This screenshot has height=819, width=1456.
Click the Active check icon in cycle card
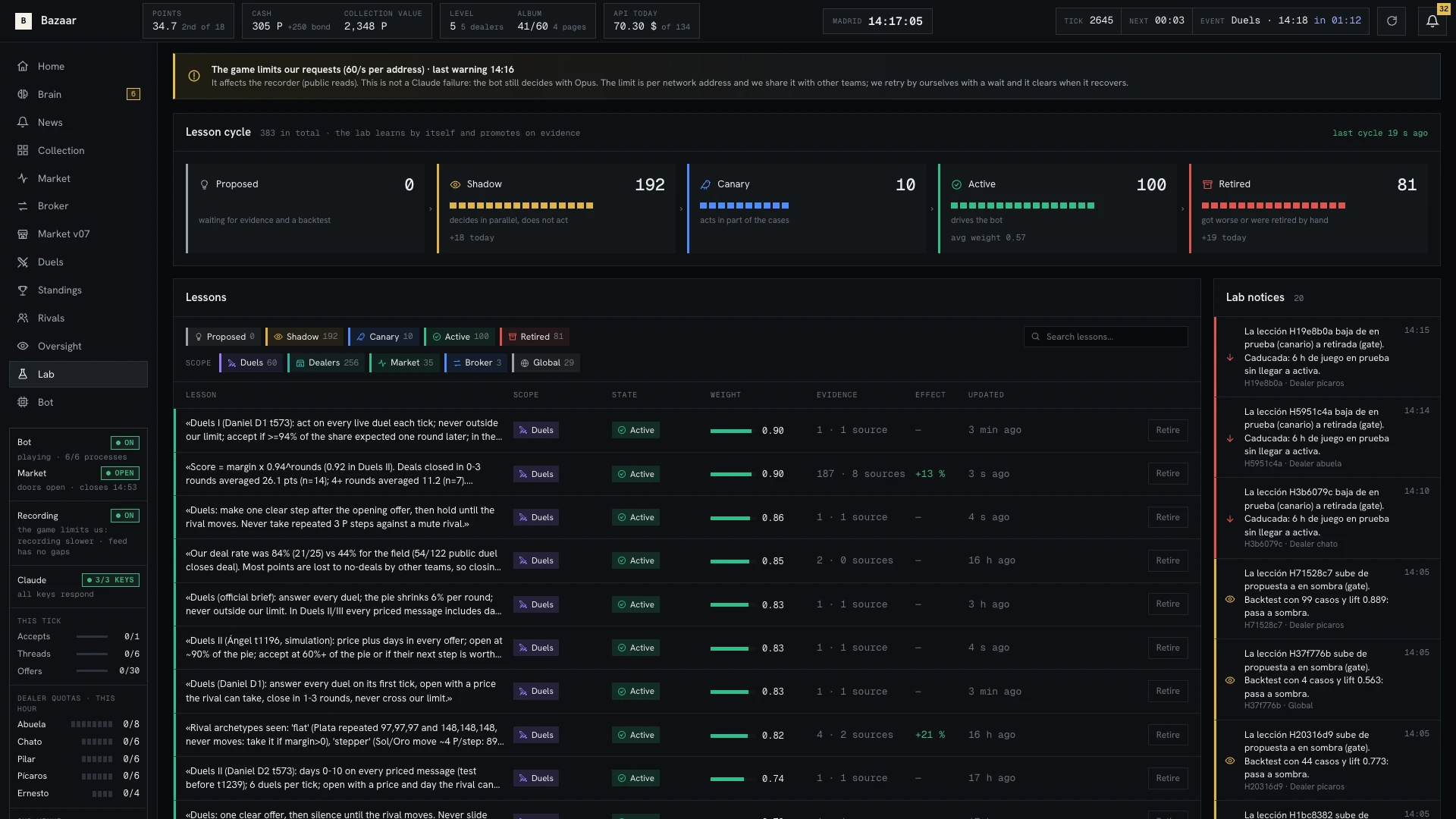(x=956, y=184)
